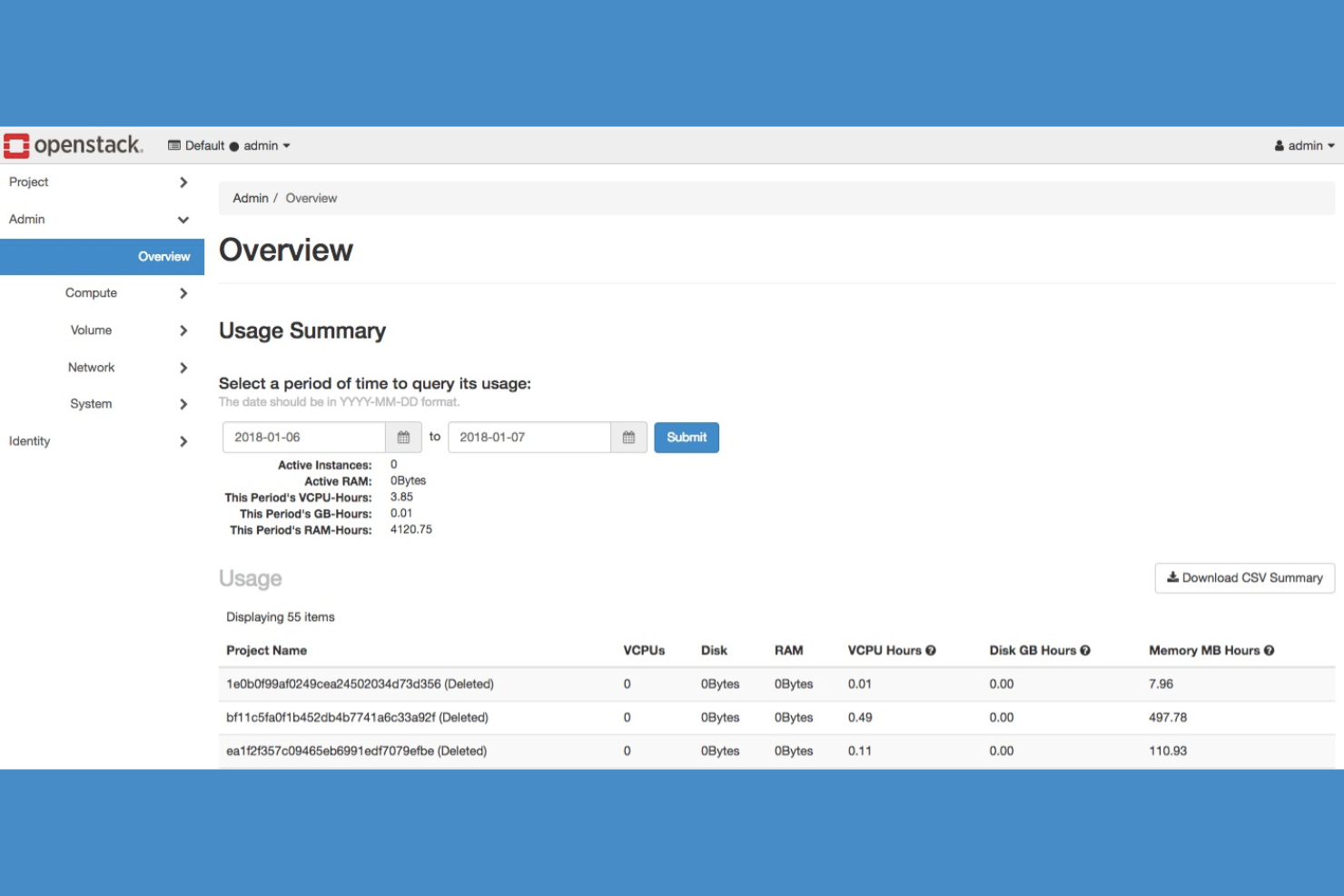Click the download icon on CSV Summary button

[x=1171, y=577]
